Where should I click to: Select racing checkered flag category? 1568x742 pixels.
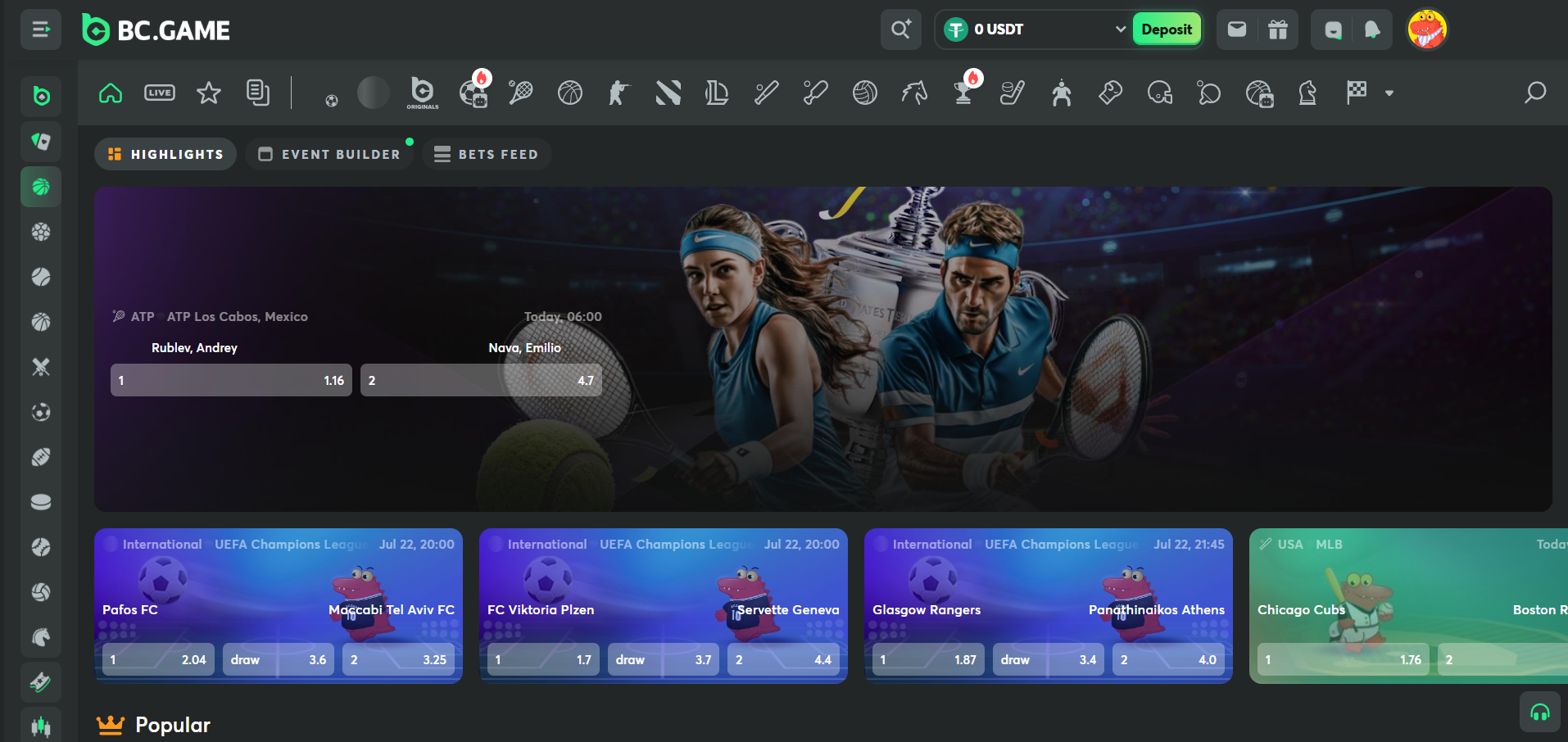[x=1357, y=93]
